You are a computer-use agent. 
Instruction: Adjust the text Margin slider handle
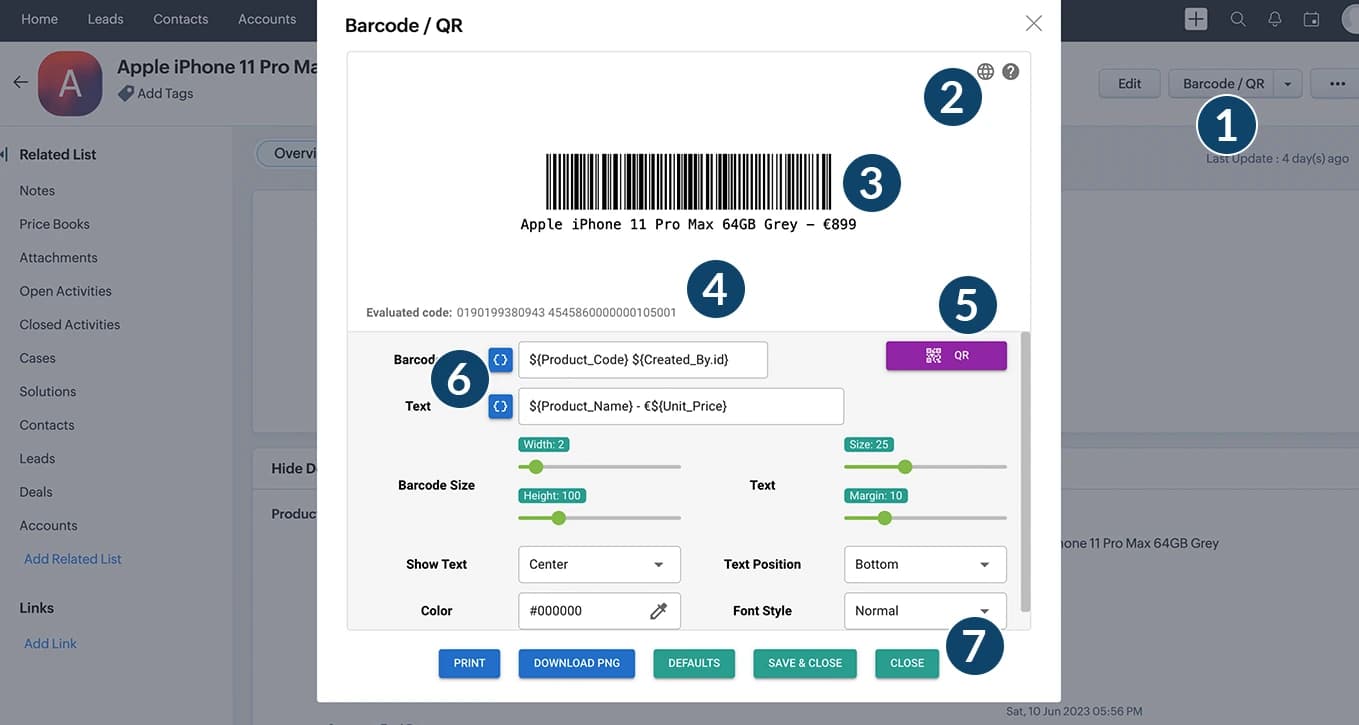pos(884,517)
